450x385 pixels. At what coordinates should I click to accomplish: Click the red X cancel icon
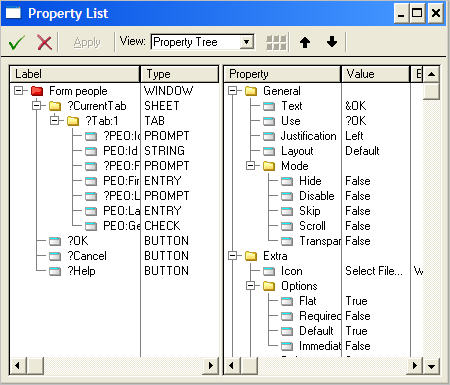[44, 43]
